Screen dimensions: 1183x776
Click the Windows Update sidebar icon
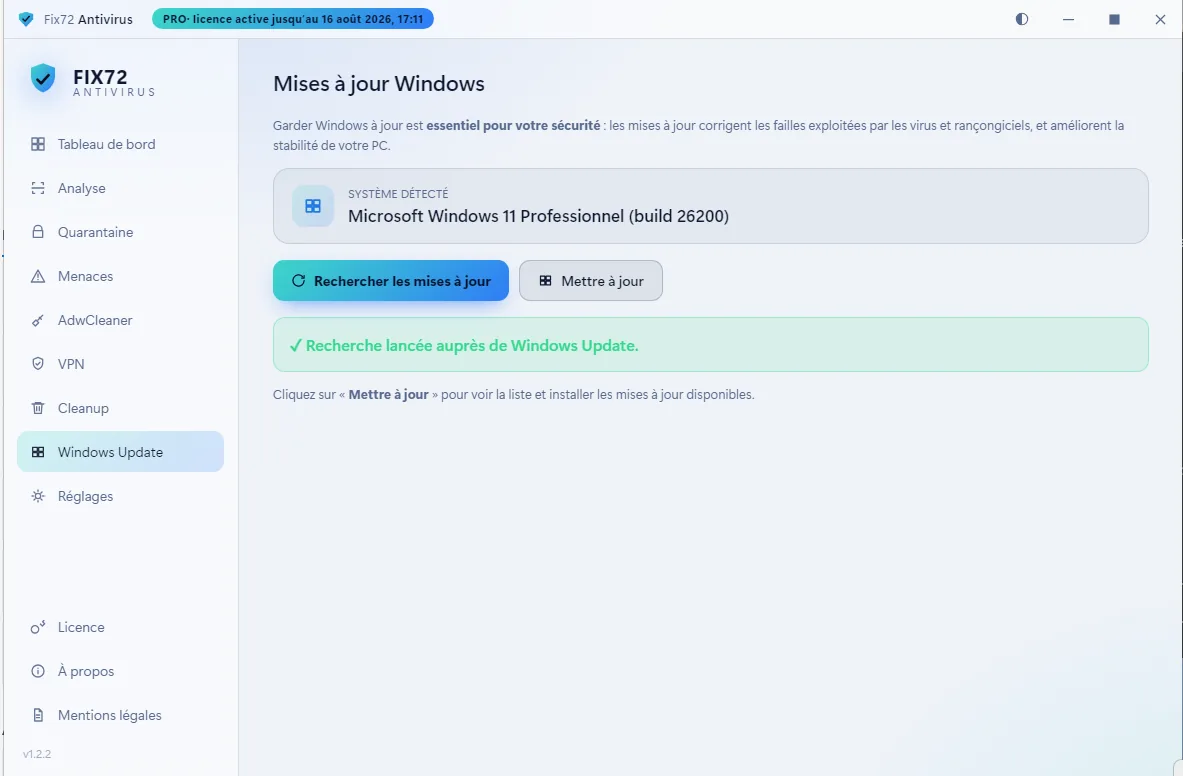coord(38,452)
